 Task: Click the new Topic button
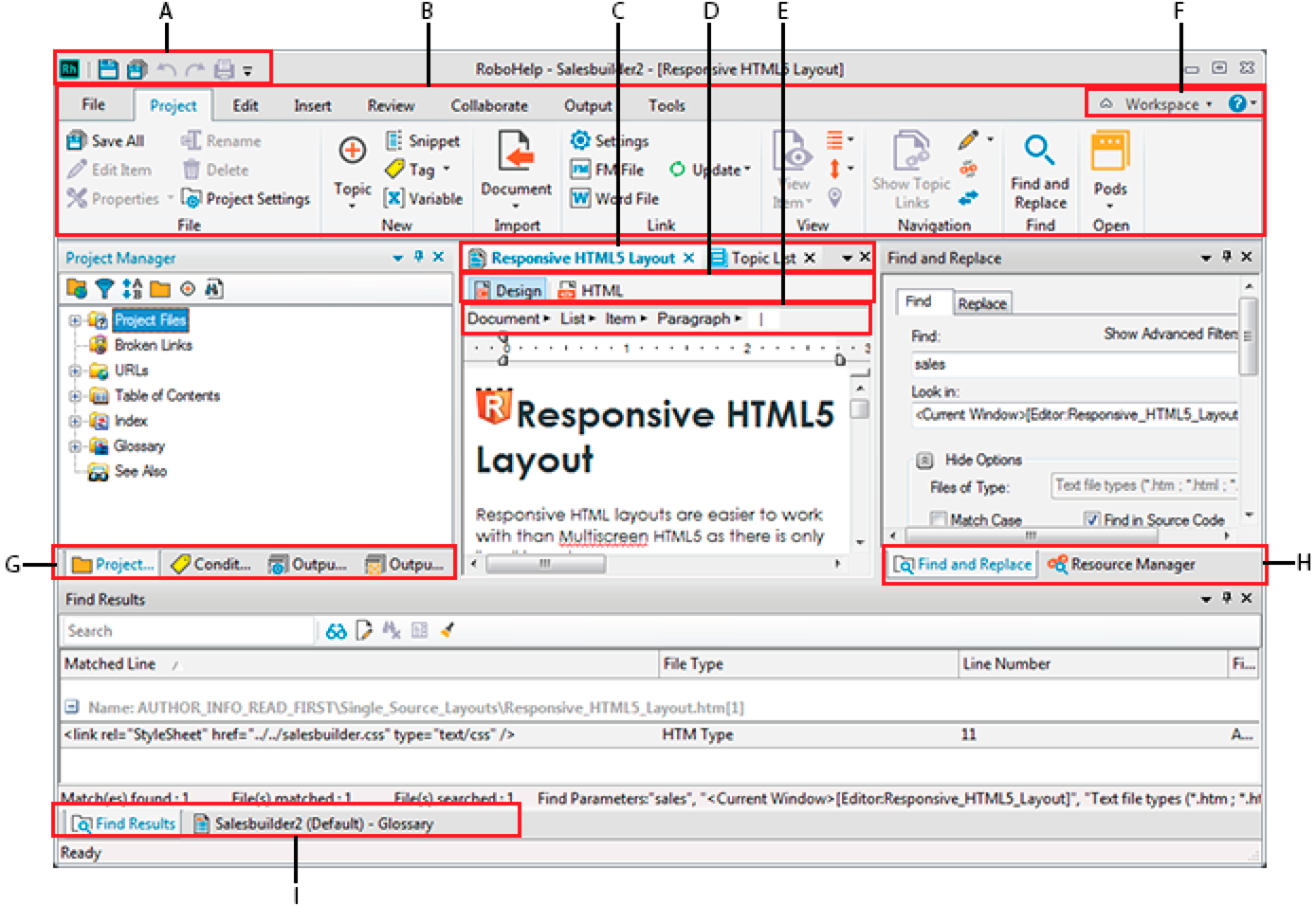coord(352,171)
